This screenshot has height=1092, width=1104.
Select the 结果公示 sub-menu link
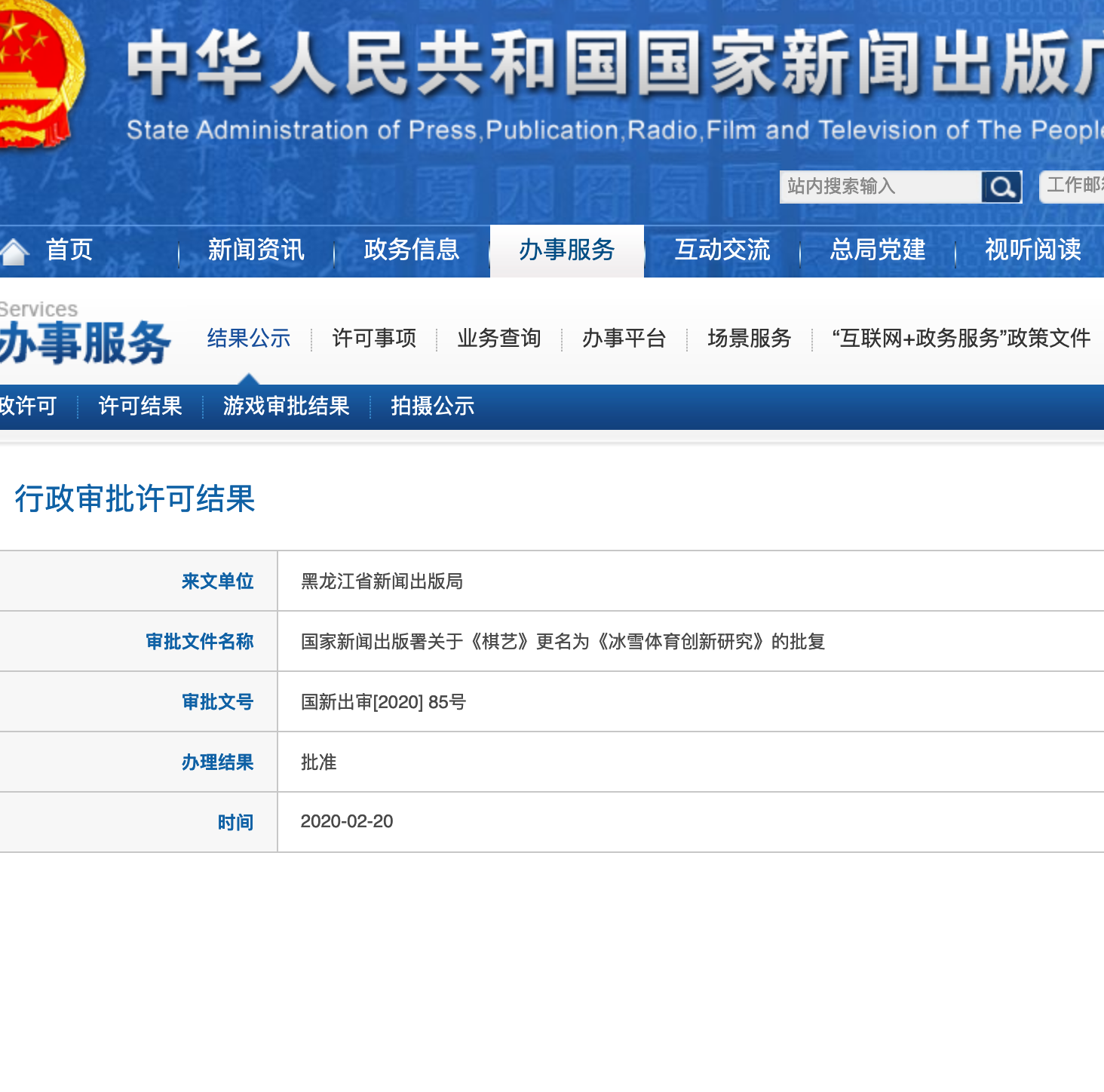pyautogui.click(x=249, y=339)
